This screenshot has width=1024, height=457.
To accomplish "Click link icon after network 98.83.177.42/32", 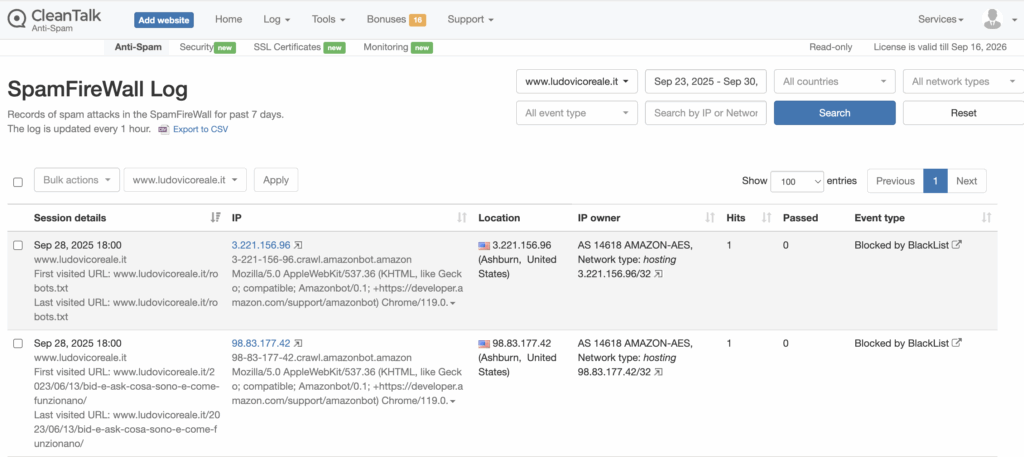I will point(659,372).
